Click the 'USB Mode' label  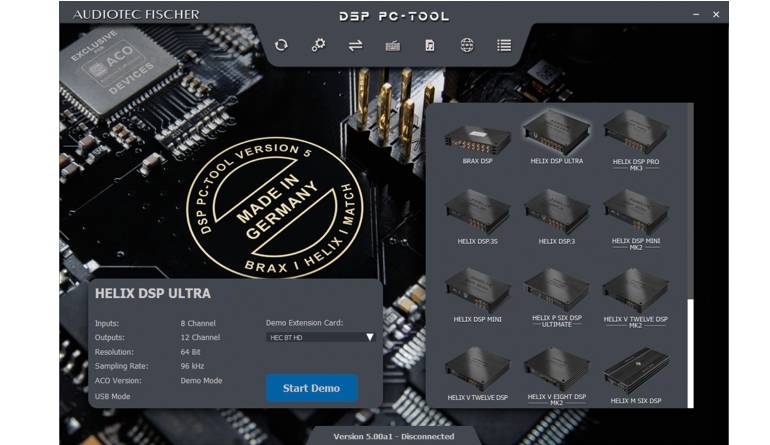pyautogui.click(x=112, y=396)
